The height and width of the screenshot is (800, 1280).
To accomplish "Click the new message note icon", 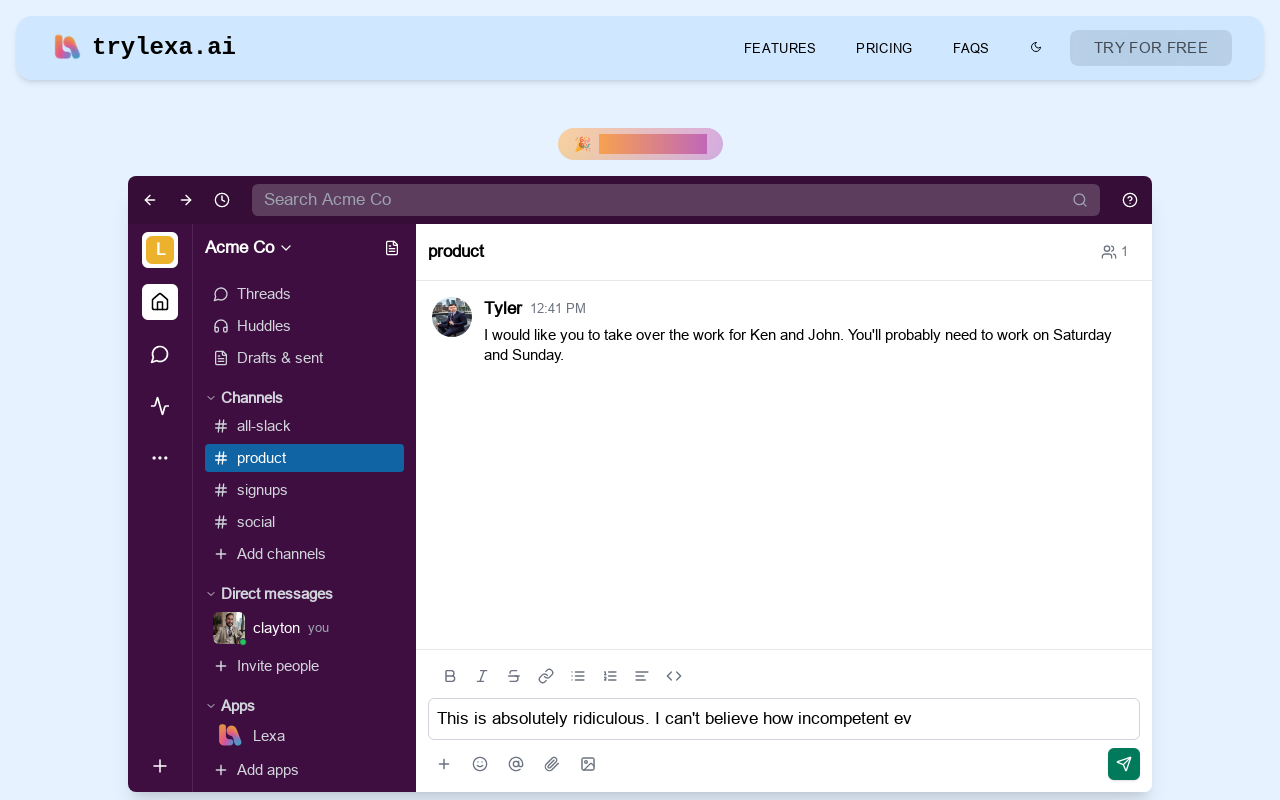I will [x=392, y=248].
